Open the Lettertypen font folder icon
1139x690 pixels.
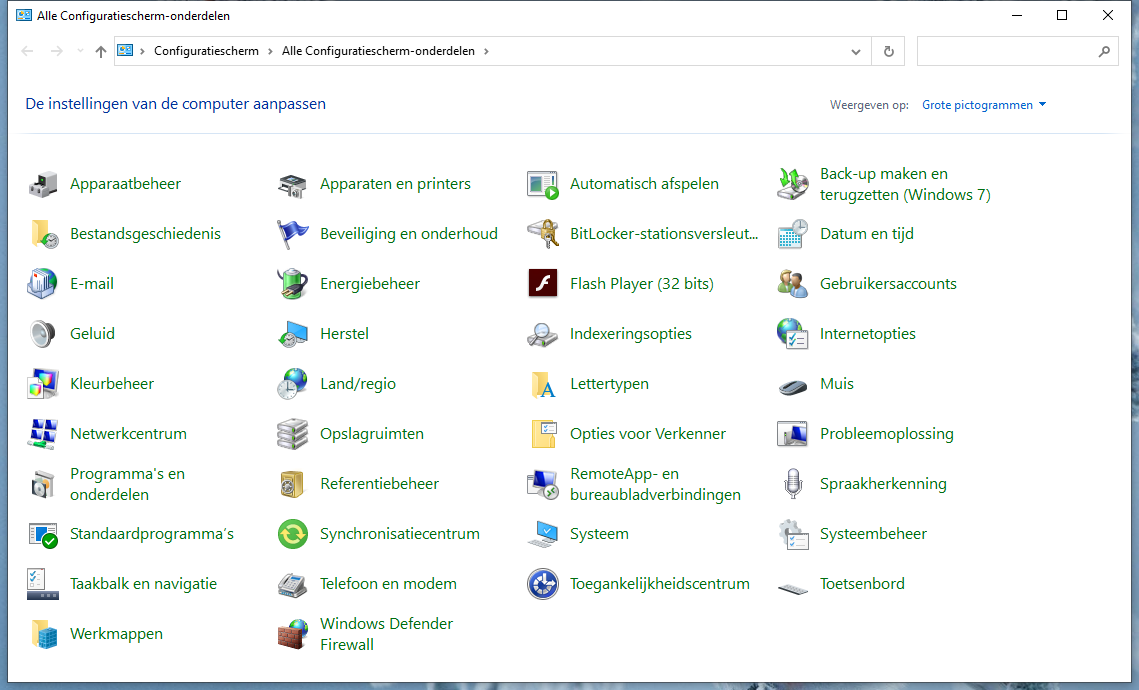[543, 384]
